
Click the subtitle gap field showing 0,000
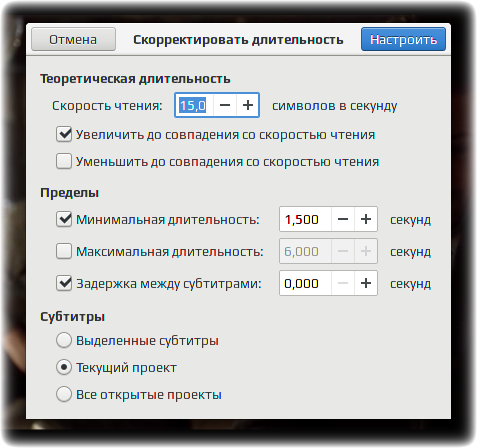pyautogui.click(x=305, y=283)
